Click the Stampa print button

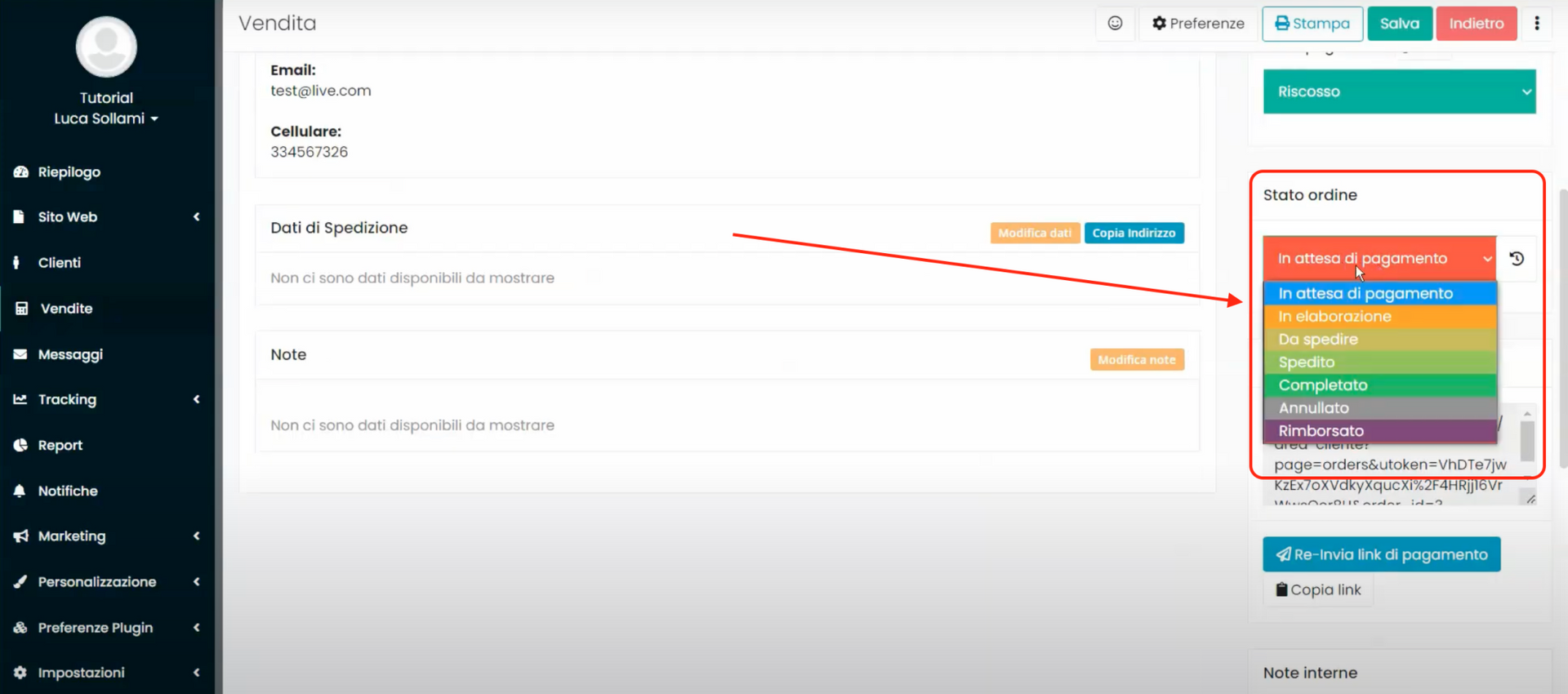click(x=1312, y=23)
